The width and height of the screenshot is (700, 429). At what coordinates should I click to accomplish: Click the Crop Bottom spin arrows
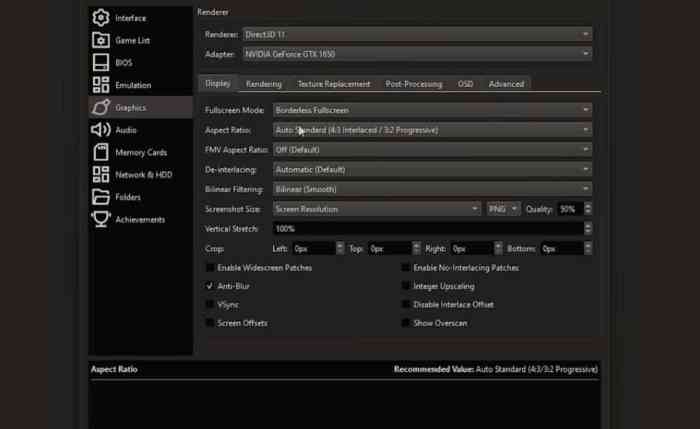(x=588, y=248)
